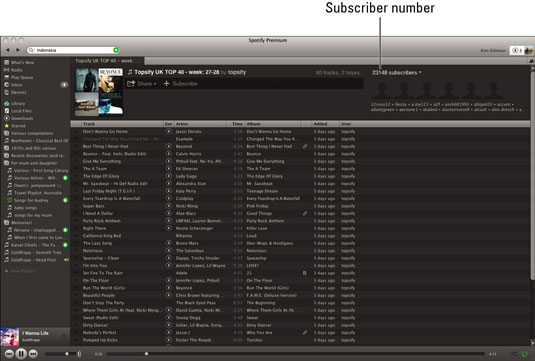This screenshot has height=361, width=535.
Task: Click Get icon for Give Me Everything
Action: 169,161
